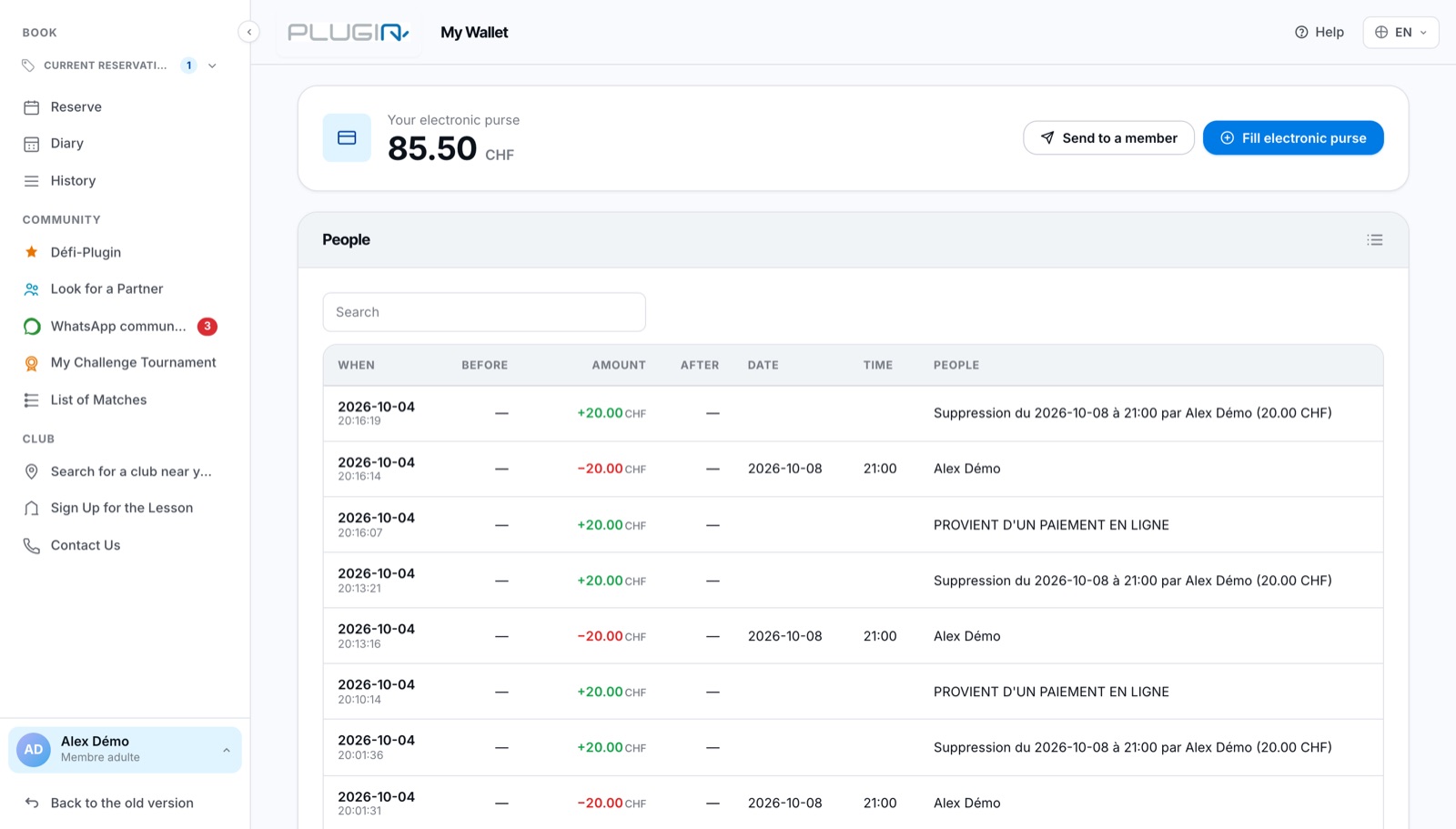Click the reservations count badge 1

tap(188, 66)
